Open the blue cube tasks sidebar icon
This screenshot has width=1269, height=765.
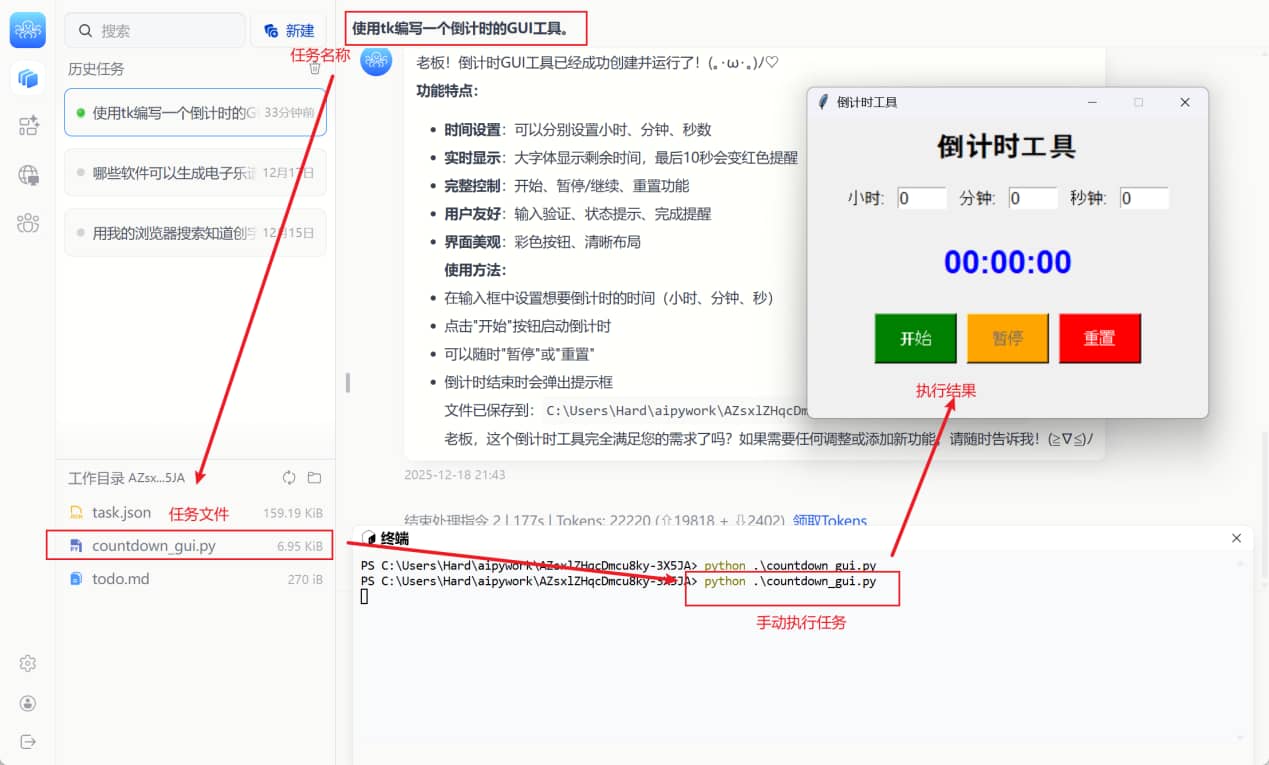(28, 78)
